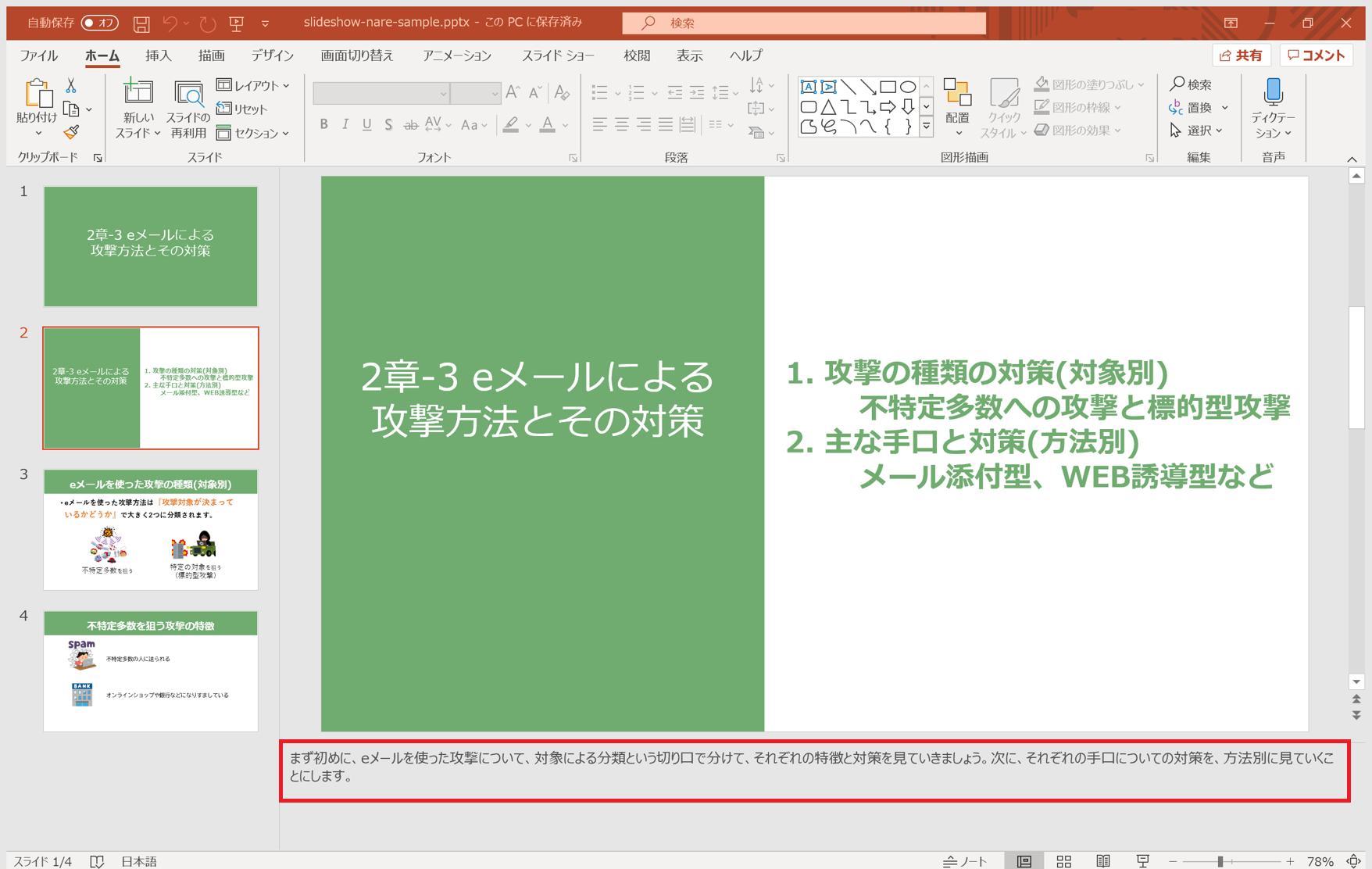Viewport: 1372px width, 869px height.
Task: Collapse the ribbon with the chevron
Action: (1352, 159)
